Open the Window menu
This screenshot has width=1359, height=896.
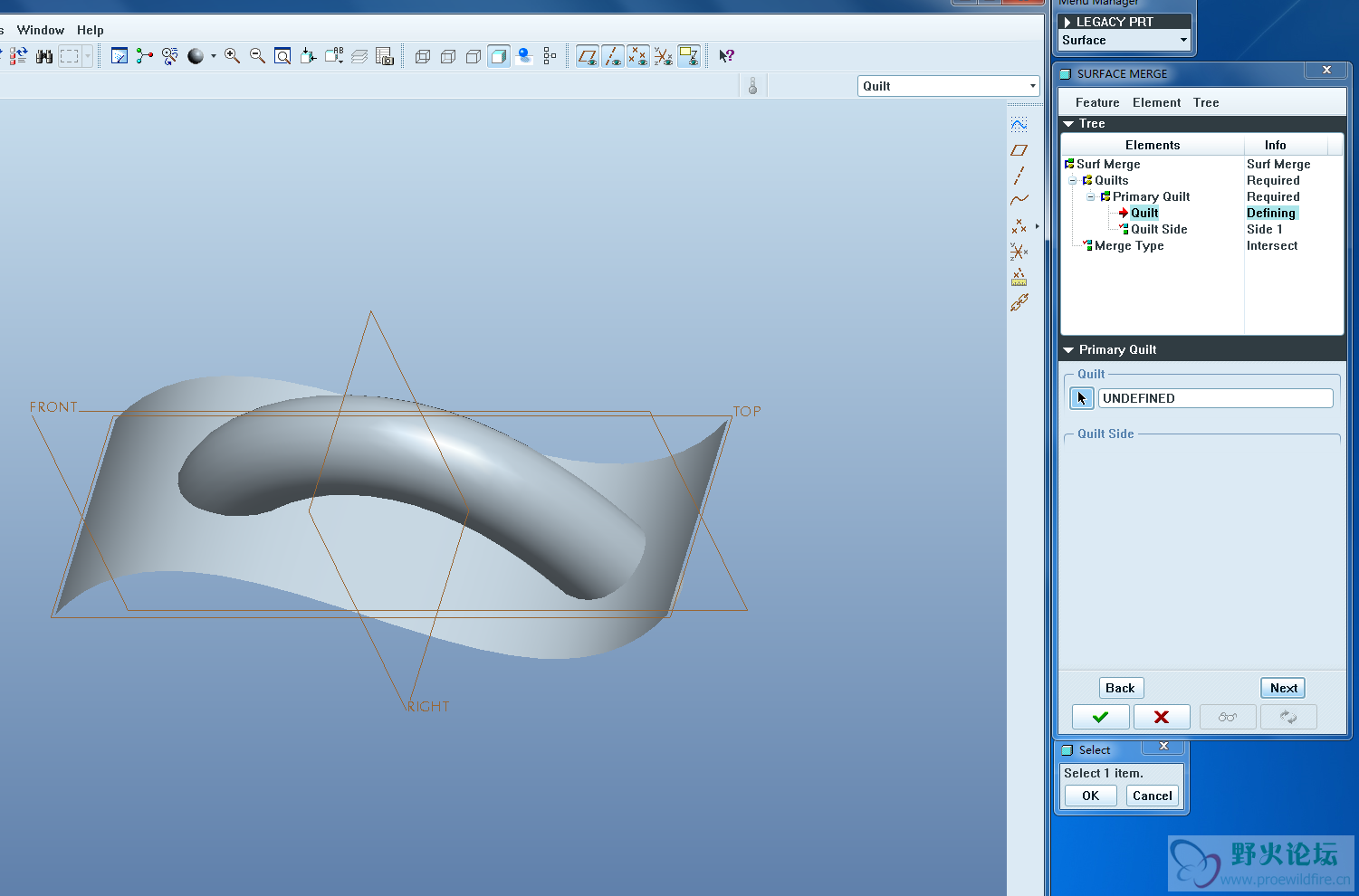[41, 30]
